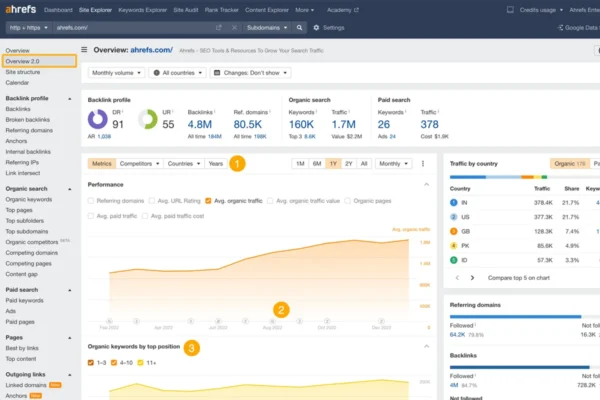Collapse Organic keywords by top position section
The height and width of the screenshot is (400, 600).
click(426, 346)
